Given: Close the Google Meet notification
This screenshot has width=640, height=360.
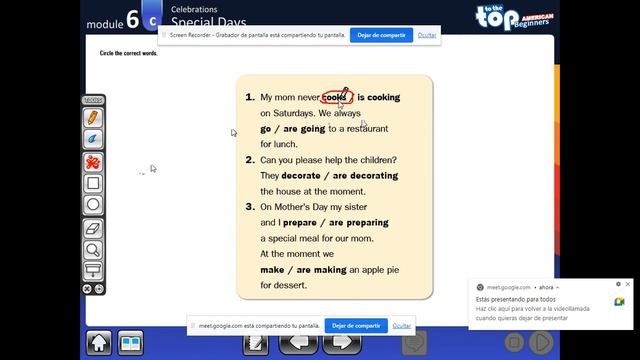Looking at the screenshot, I should pos(628,284).
